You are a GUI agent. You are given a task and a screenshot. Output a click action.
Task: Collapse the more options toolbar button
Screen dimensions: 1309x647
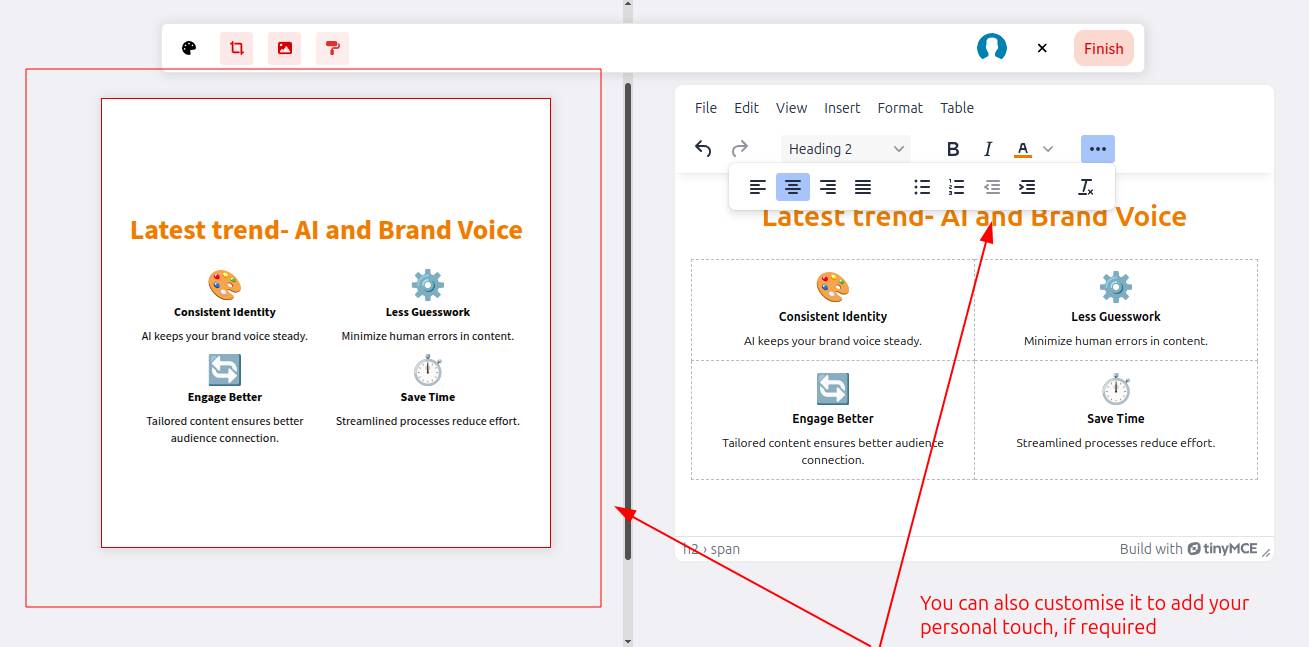[1098, 149]
